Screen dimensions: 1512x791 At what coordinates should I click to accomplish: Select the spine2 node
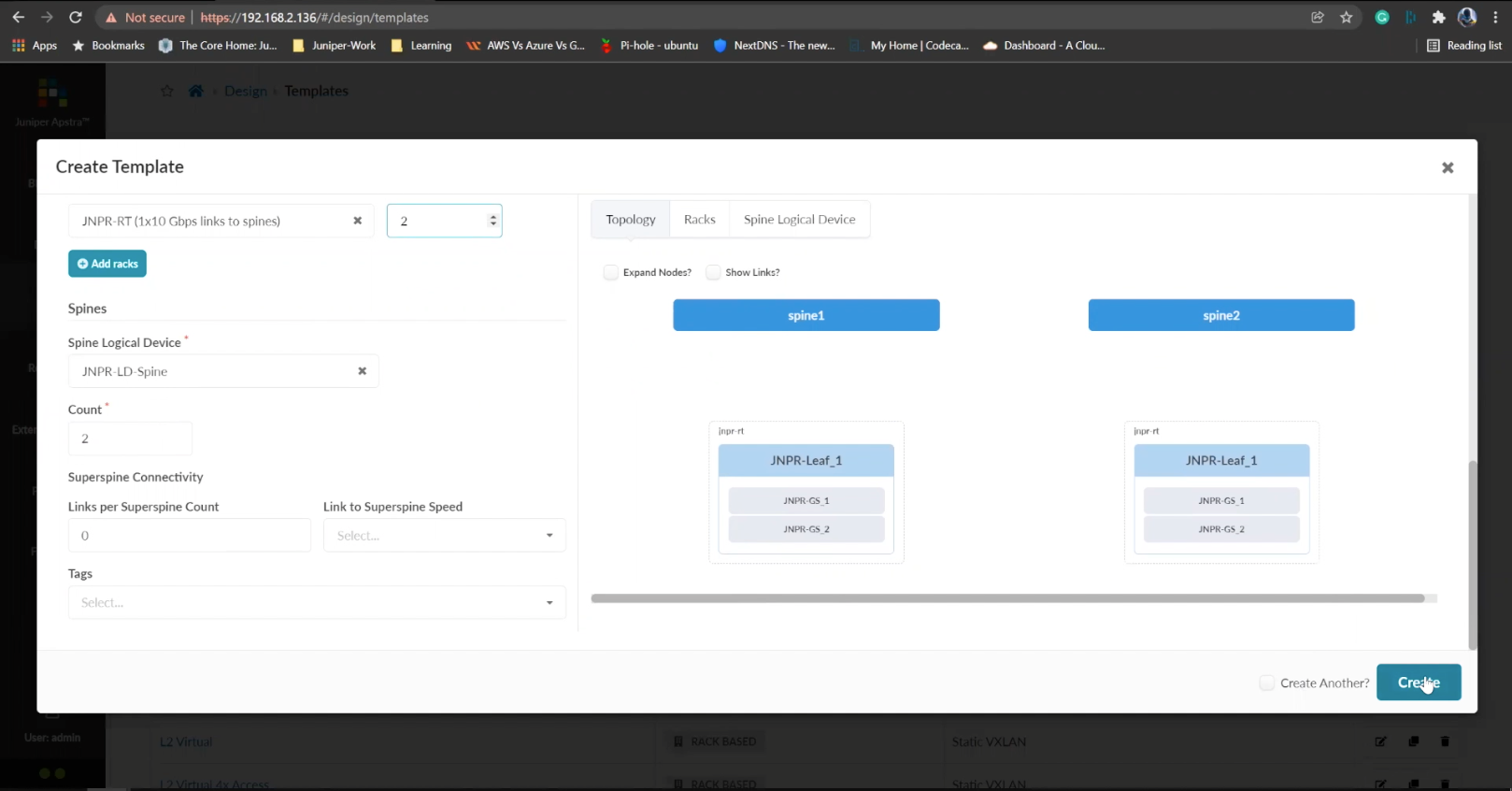click(1221, 315)
